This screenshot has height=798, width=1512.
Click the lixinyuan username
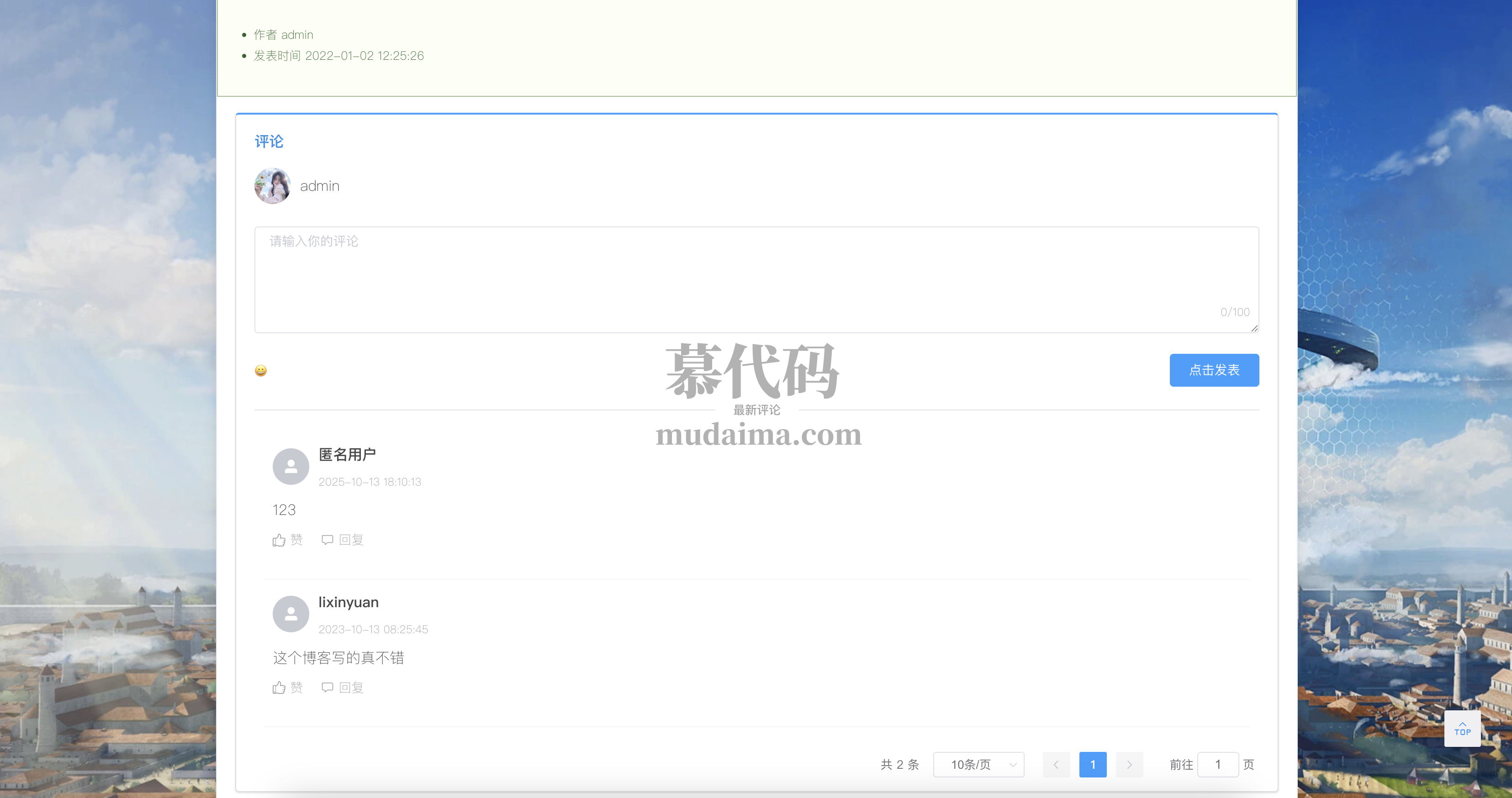(348, 602)
